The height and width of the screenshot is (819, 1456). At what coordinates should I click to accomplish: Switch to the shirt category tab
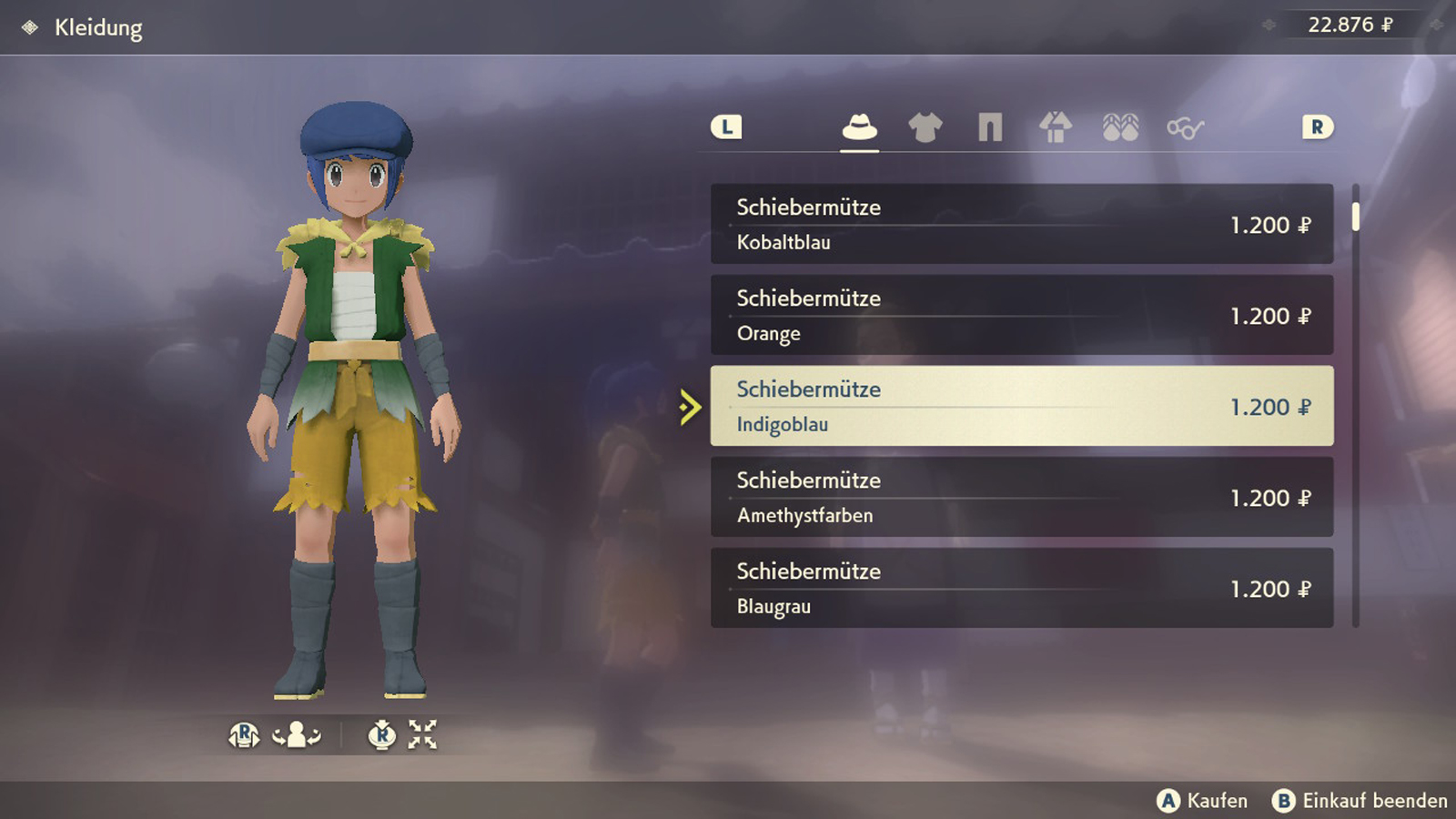[925, 127]
